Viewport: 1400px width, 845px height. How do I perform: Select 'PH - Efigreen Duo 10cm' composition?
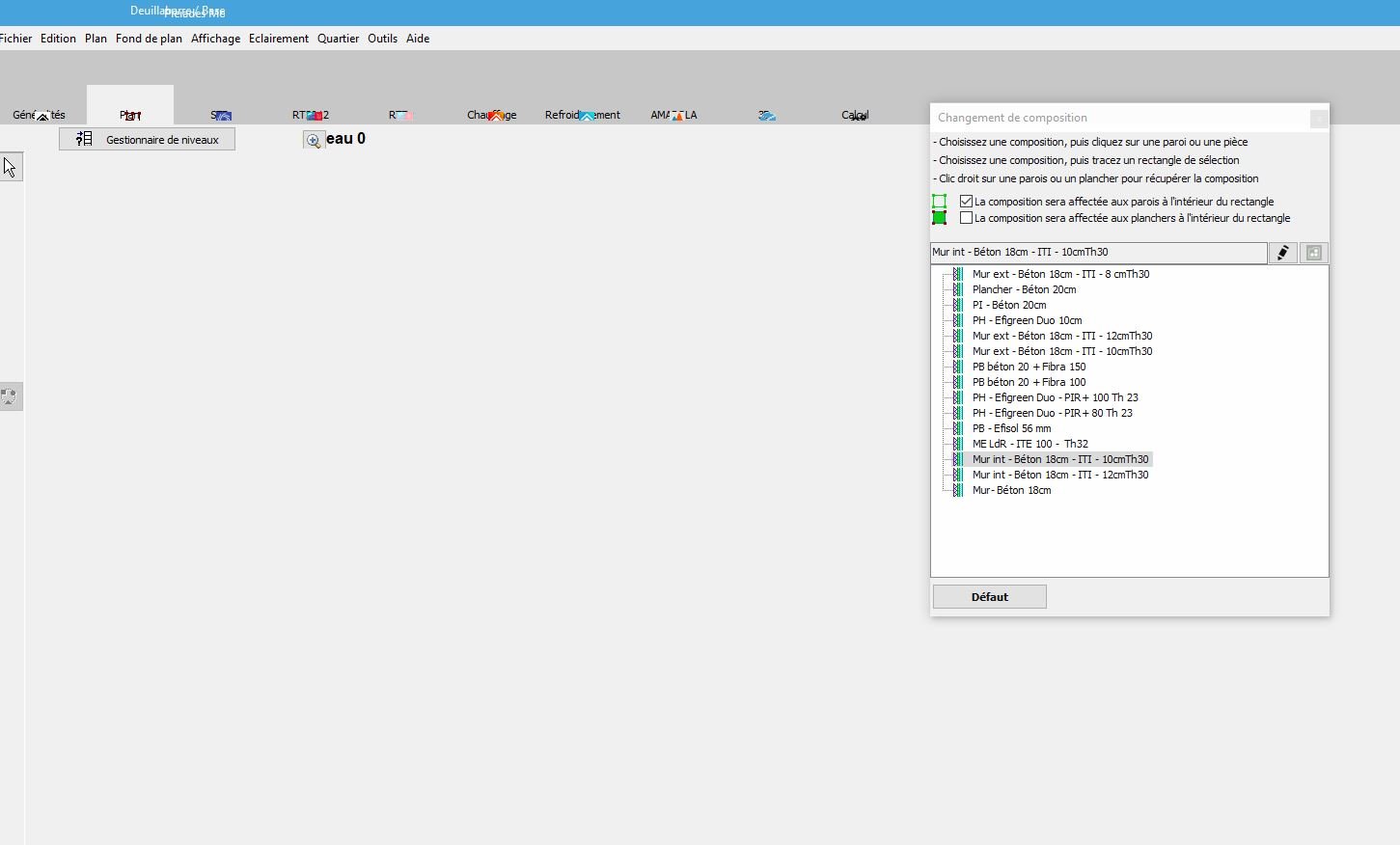pyautogui.click(x=1027, y=320)
